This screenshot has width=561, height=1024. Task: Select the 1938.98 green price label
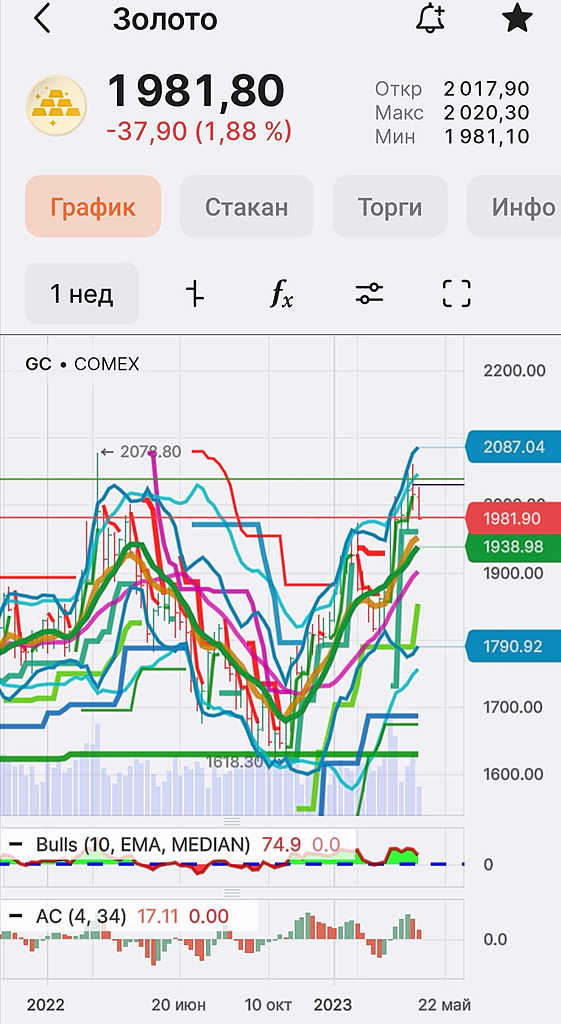click(512, 547)
